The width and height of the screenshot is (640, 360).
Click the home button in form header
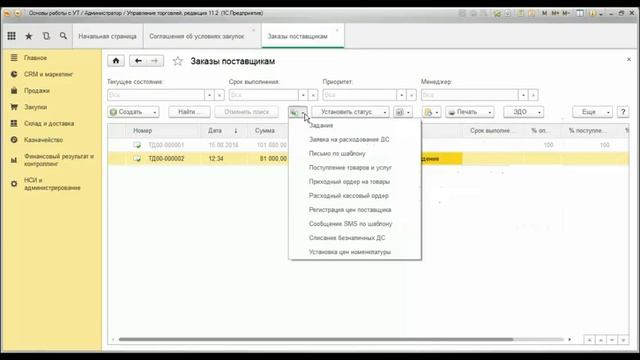(116, 61)
